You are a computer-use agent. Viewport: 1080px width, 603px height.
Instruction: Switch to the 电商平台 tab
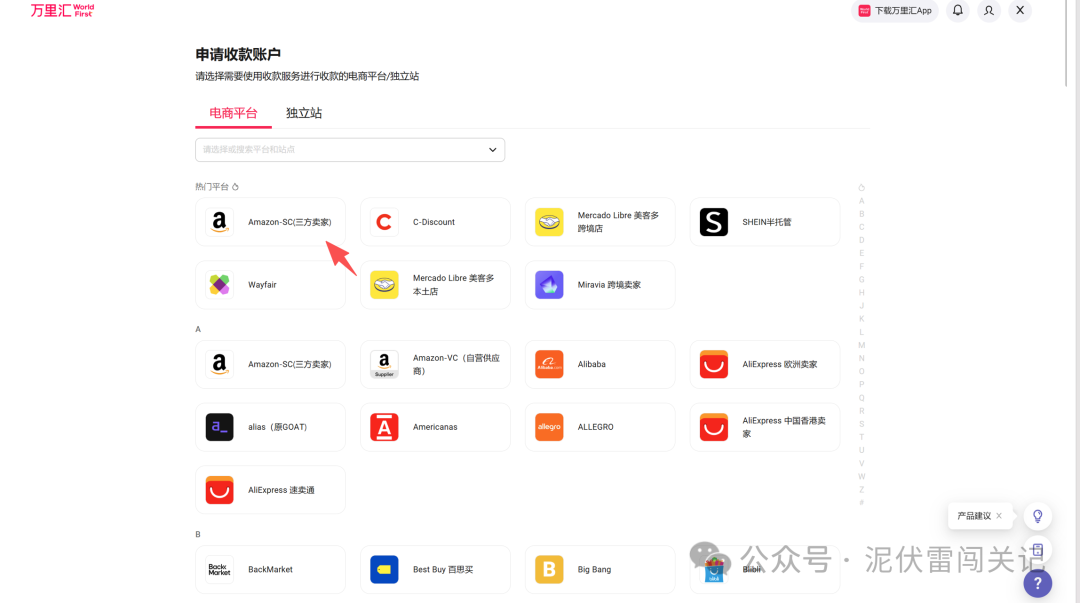pyautogui.click(x=233, y=112)
